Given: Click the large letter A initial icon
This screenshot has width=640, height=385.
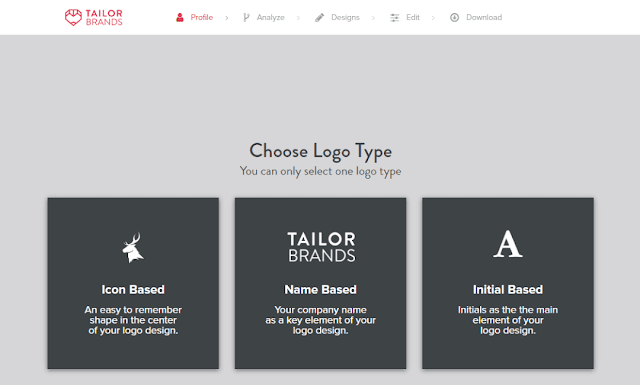Looking at the screenshot, I should [508, 244].
